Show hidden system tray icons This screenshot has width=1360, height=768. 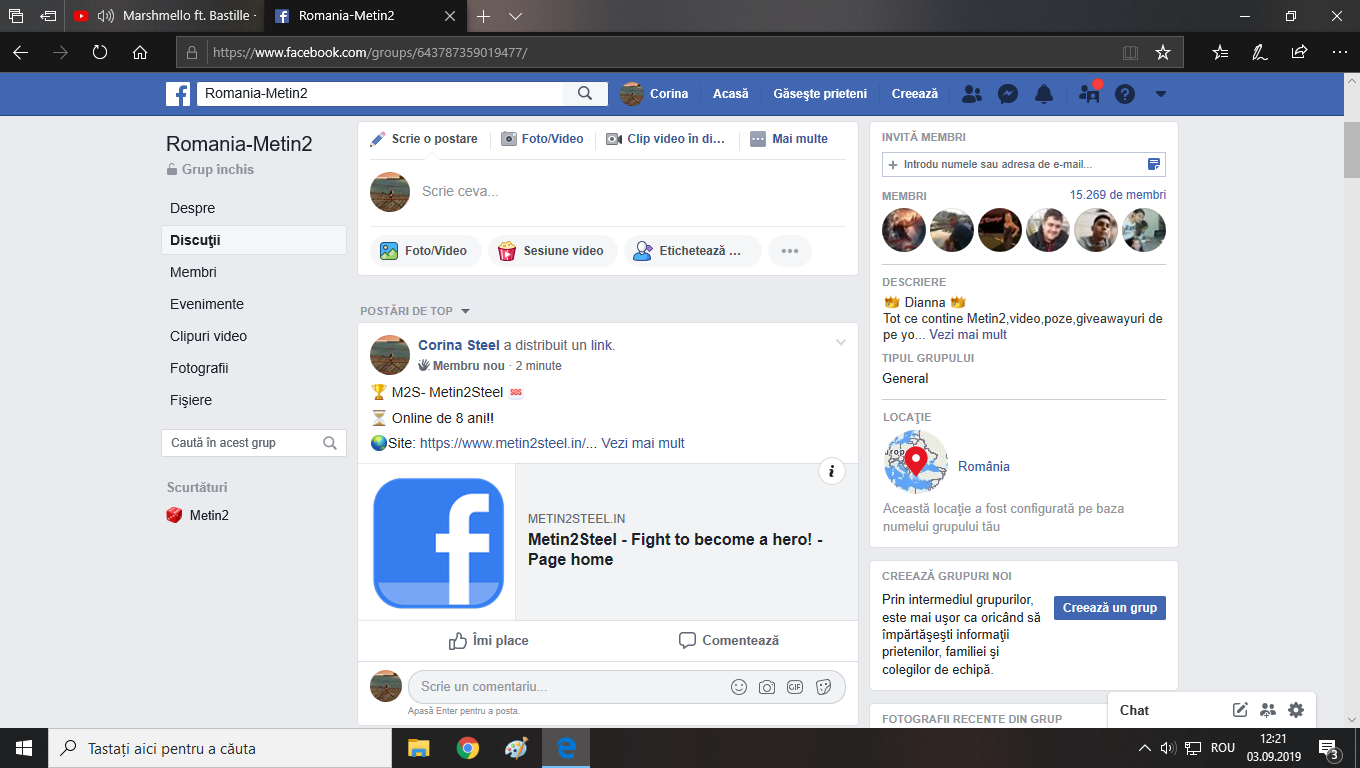(1145, 748)
